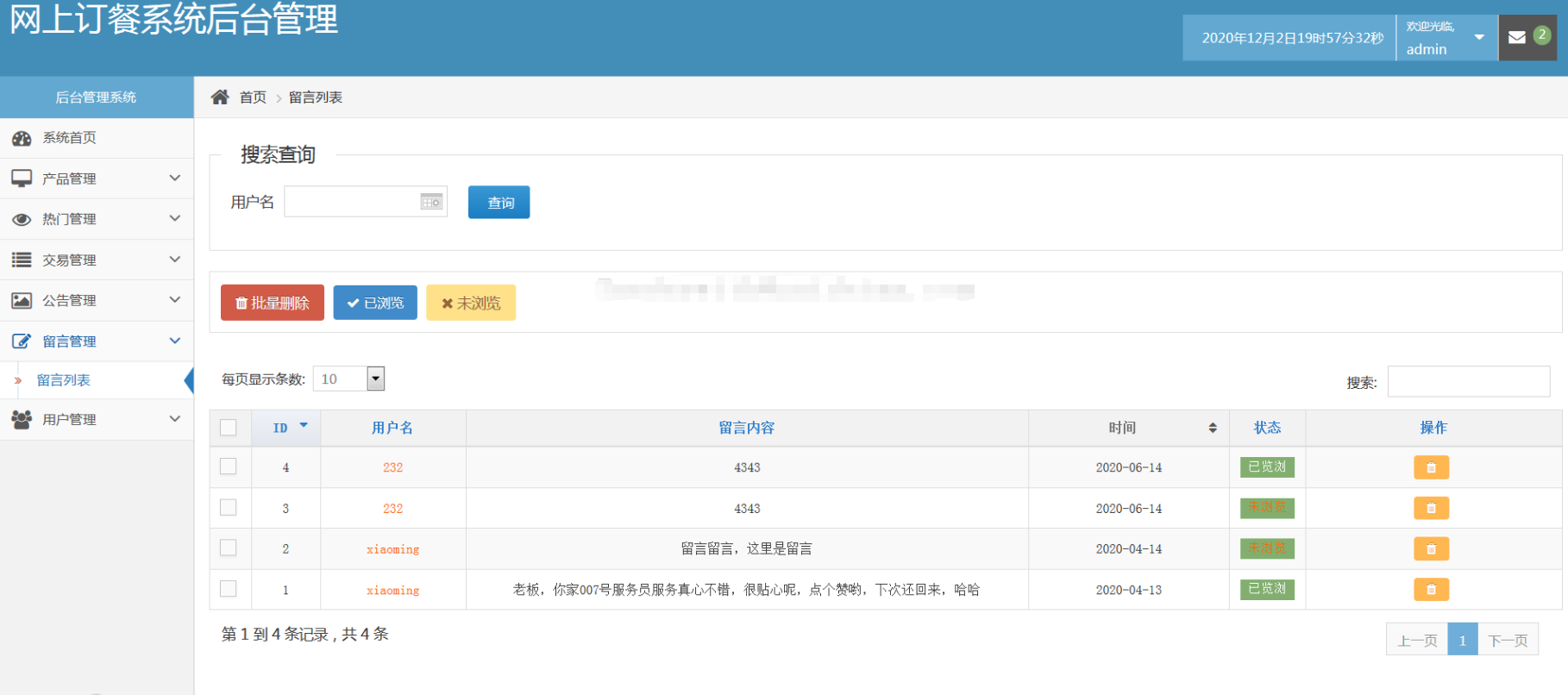Click the date 2020-04-13 cell
Viewport: 1568px width, 695px height.
(x=1128, y=590)
